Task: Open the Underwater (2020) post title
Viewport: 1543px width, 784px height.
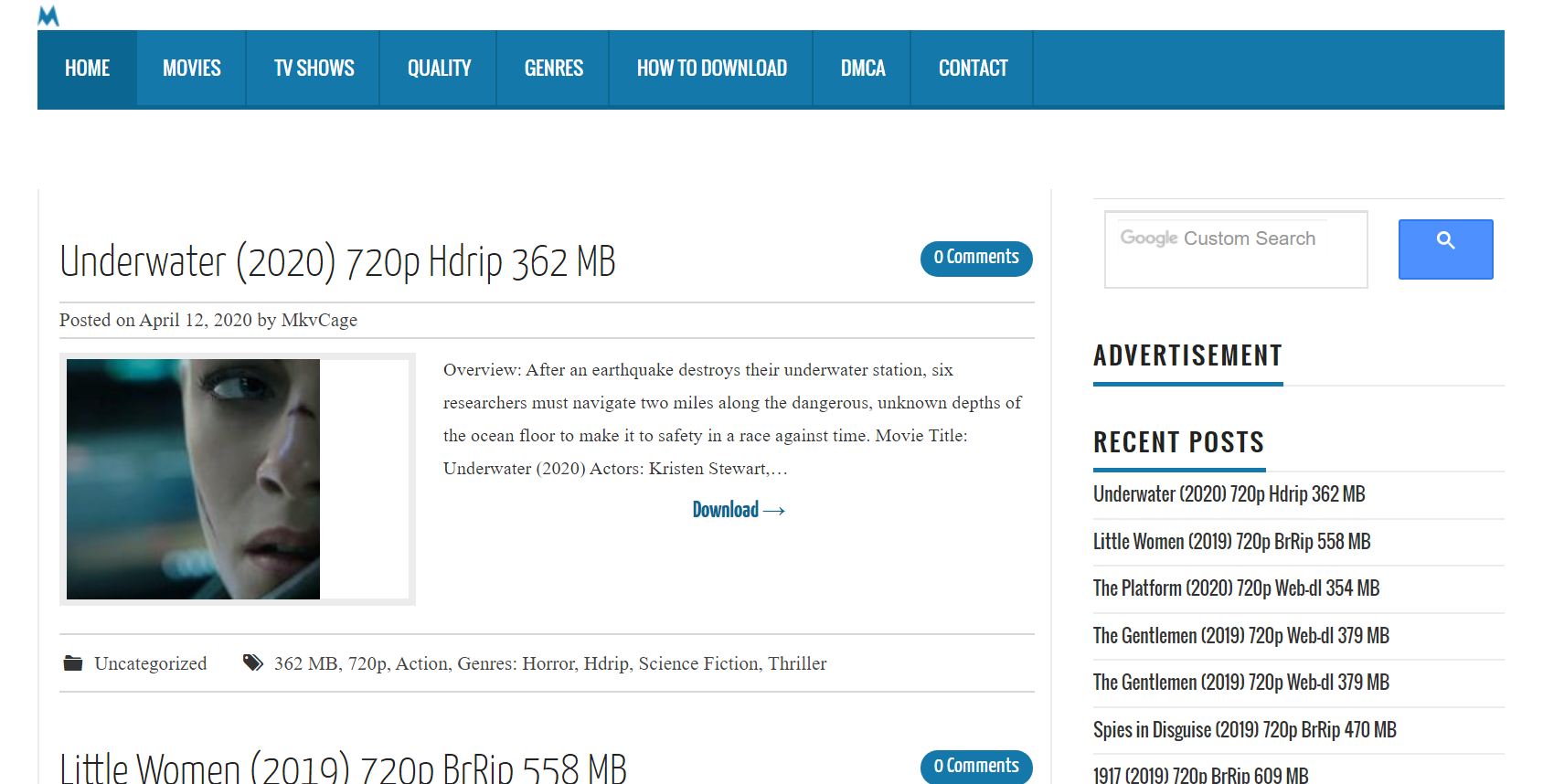Action: [337, 262]
